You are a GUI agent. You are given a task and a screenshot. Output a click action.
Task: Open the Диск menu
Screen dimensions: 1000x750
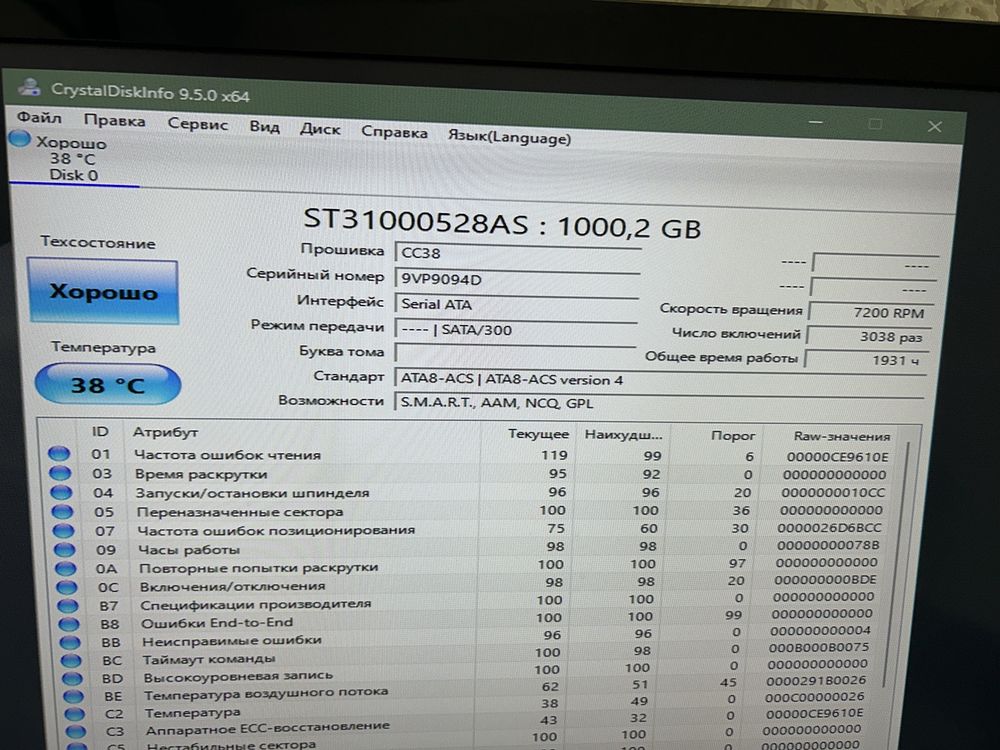click(x=320, y=129)
